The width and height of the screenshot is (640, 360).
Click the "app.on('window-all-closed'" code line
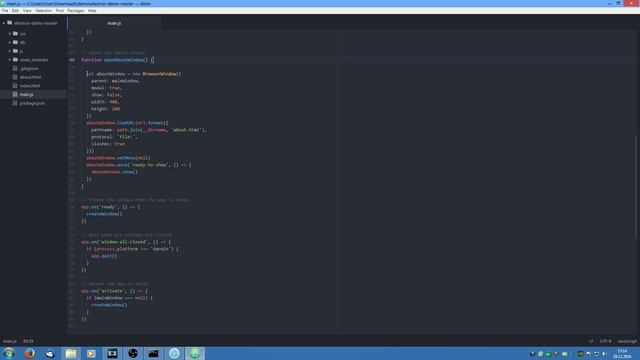[x=126, y=242]
